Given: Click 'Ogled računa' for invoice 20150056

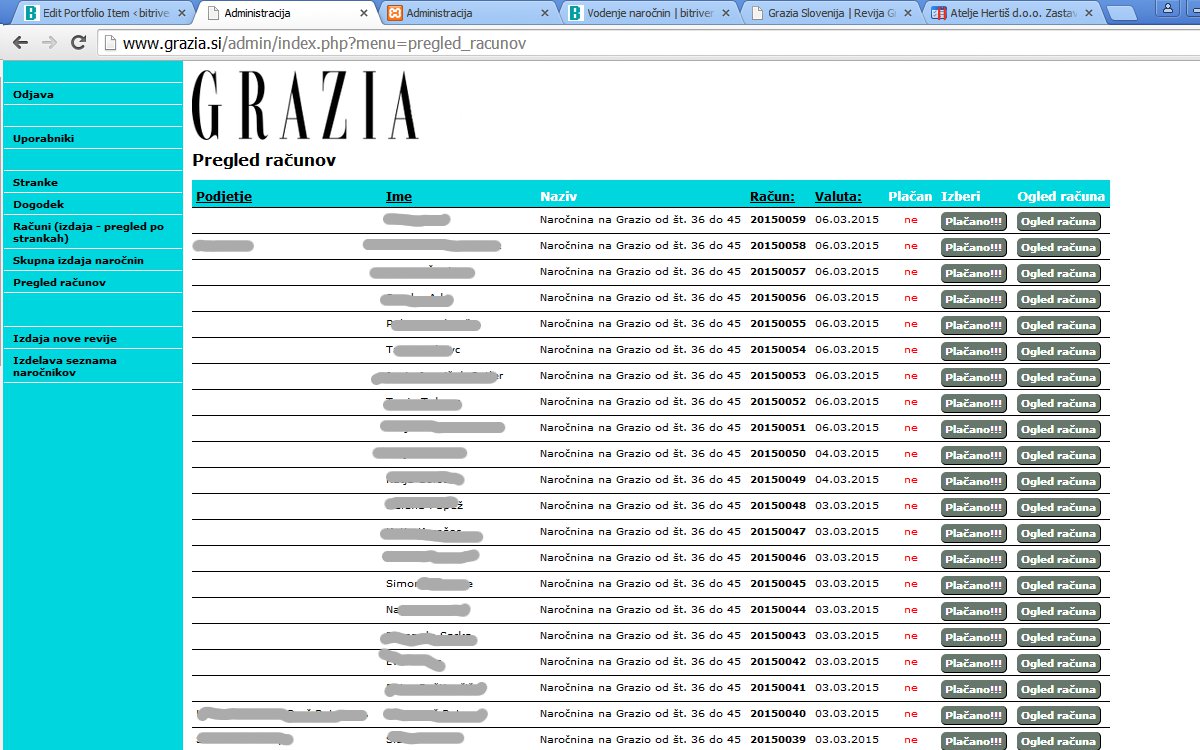Looking at the screenshot, I should tap(1059, 299).
